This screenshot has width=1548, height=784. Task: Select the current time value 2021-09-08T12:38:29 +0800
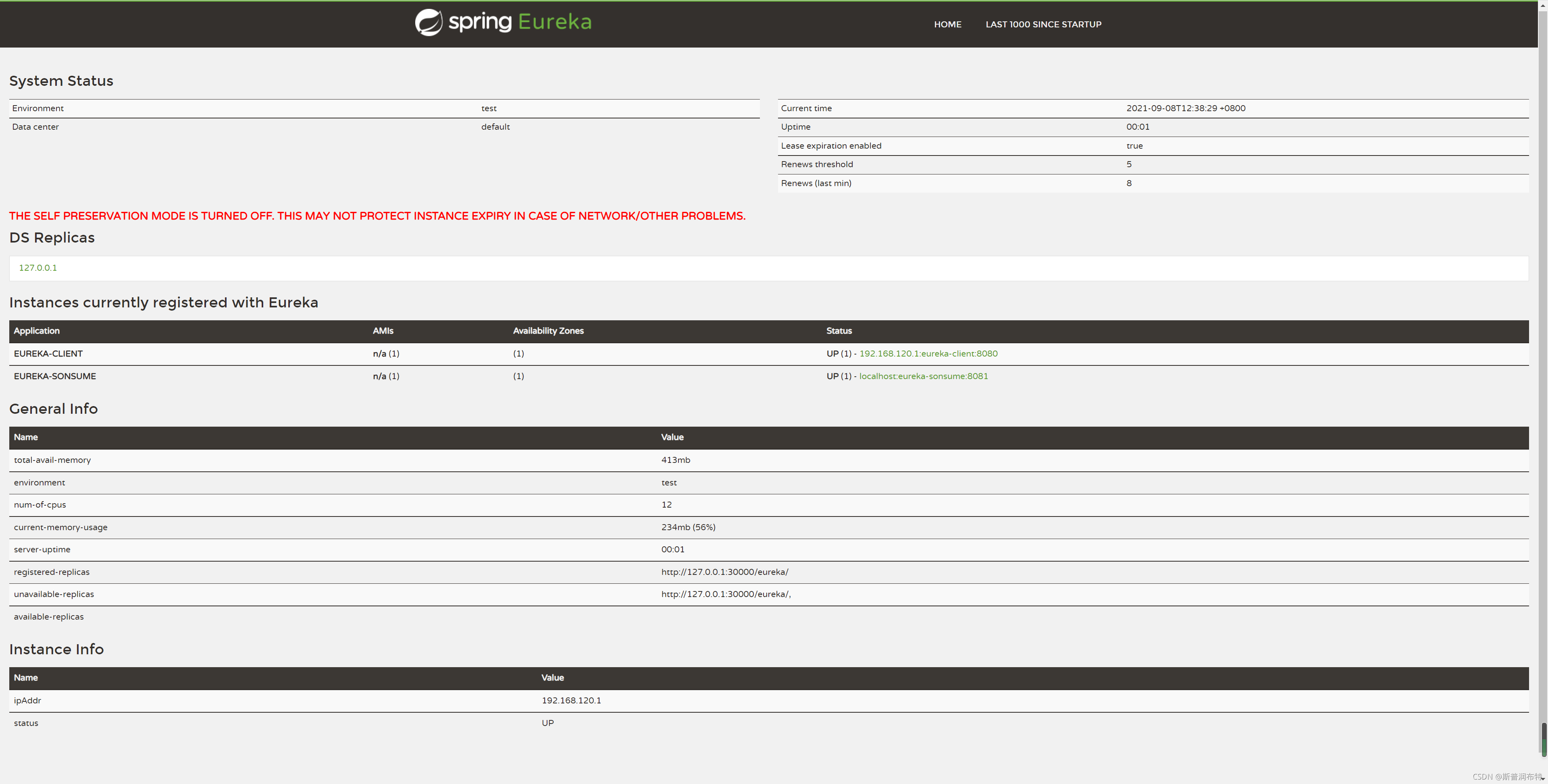[1186, 109]
